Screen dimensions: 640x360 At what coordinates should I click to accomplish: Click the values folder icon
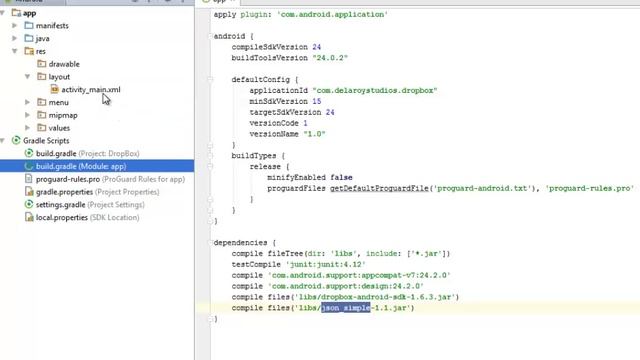[42, 127]
